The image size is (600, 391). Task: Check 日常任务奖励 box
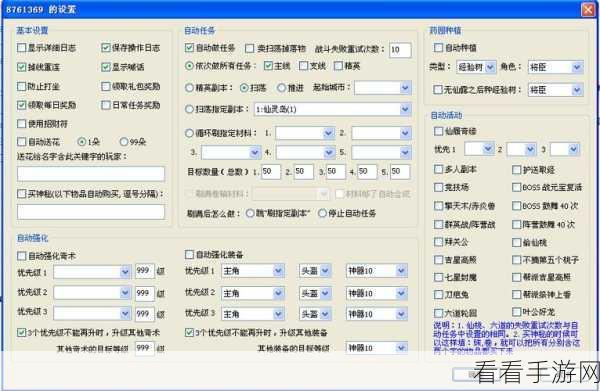[x=106, y=105]
